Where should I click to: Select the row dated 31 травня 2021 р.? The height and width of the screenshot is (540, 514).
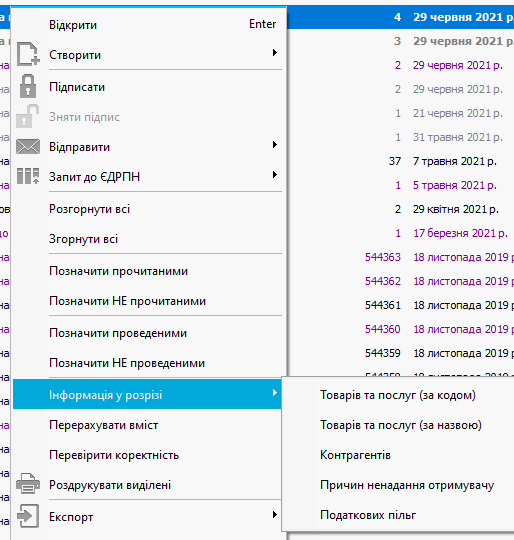coord(400,137)
